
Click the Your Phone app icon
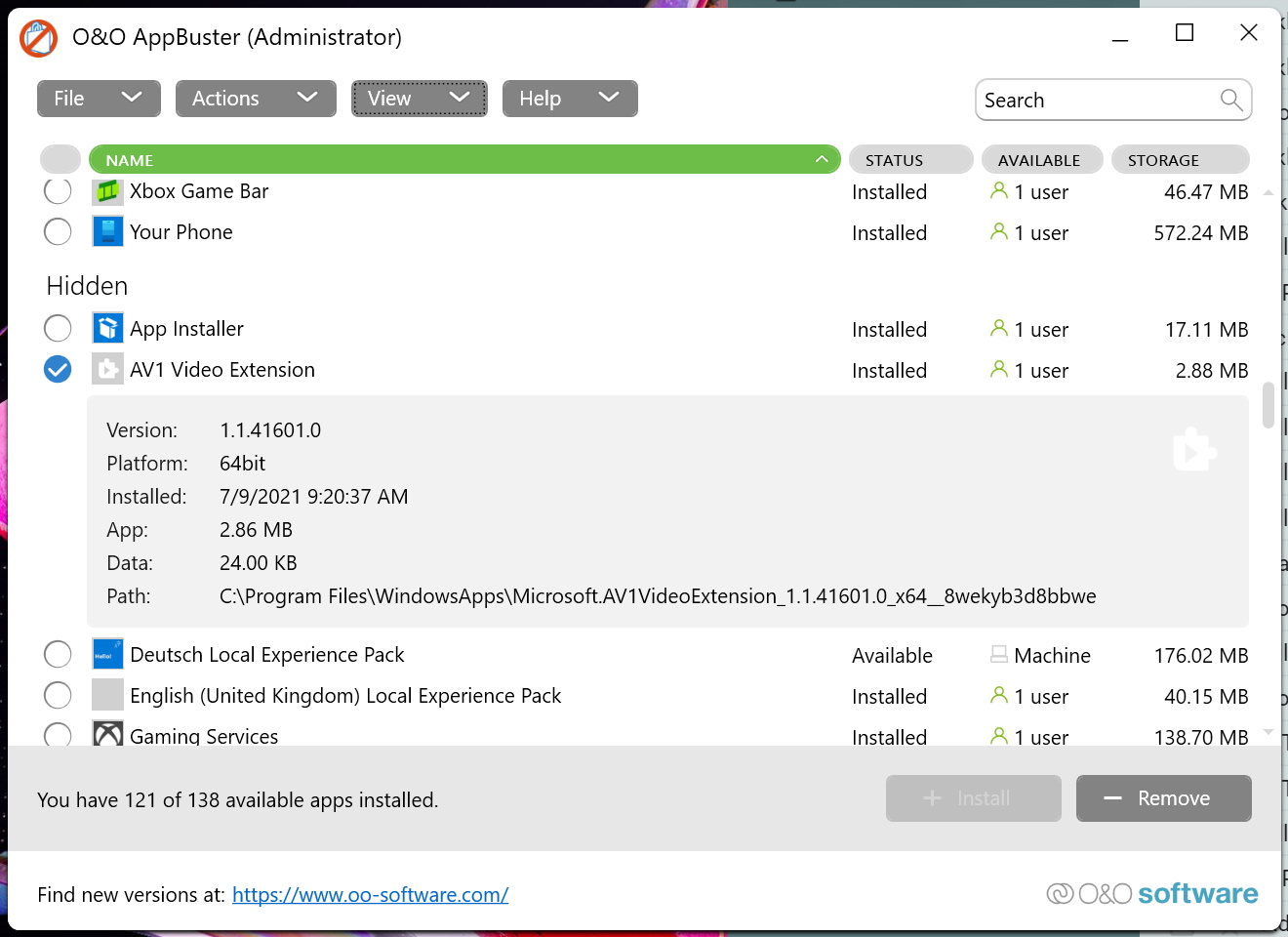pyautogui.click(x=107, y=232)
